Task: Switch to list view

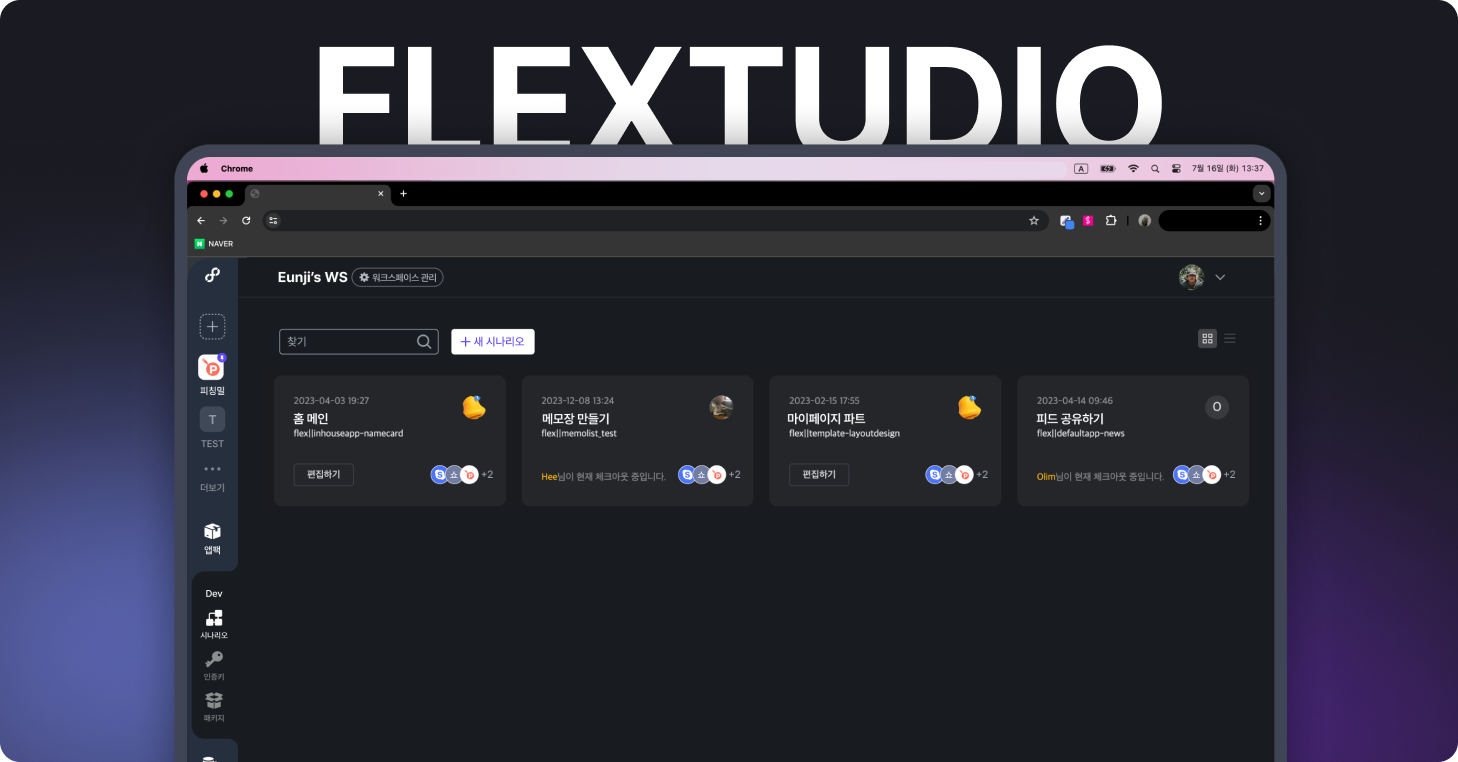Action: 1230,339
